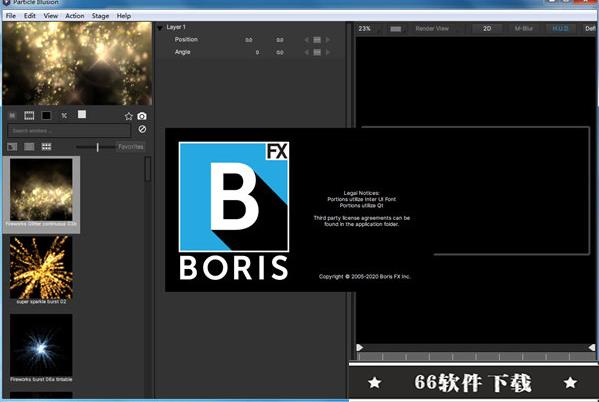Click the Angle parameter label
599x402 pixels.
coord(182,52)
